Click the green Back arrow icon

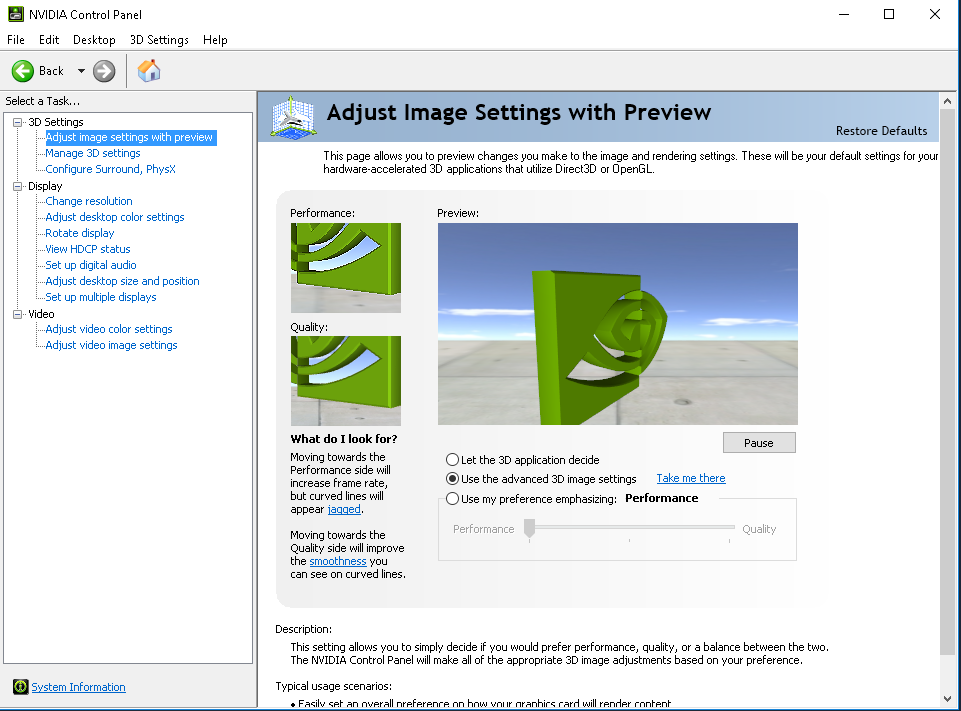click(23, 71)
